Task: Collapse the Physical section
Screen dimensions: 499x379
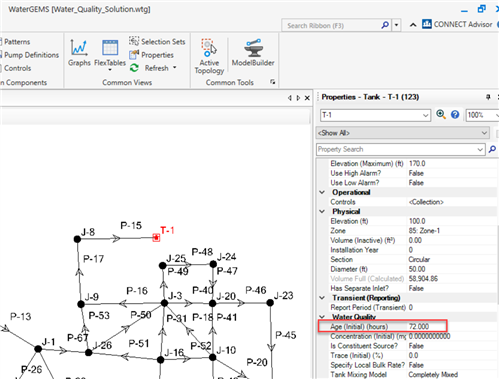Action: [x=322, y=211]
